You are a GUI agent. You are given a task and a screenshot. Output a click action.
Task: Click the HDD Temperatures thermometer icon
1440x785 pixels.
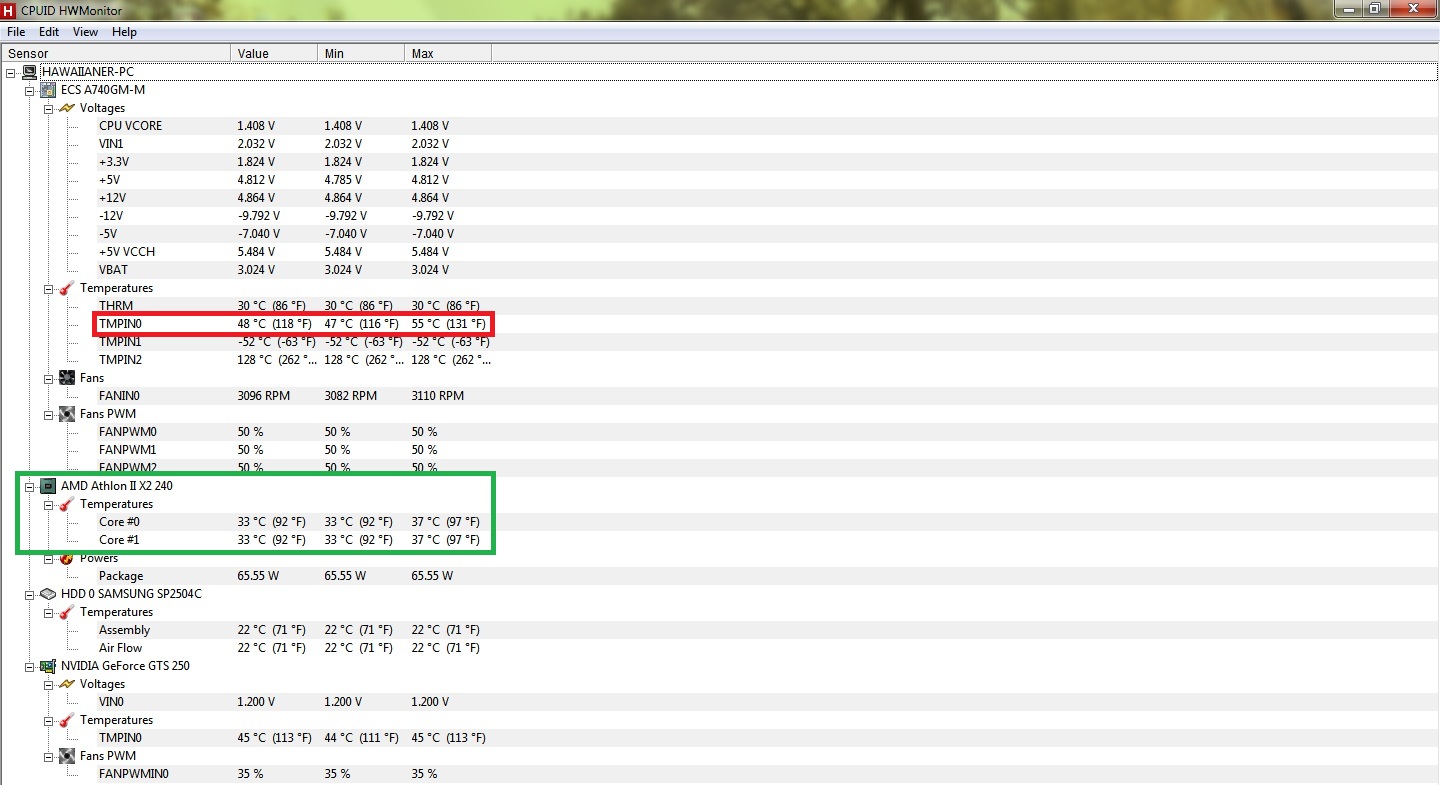[67, 612]
